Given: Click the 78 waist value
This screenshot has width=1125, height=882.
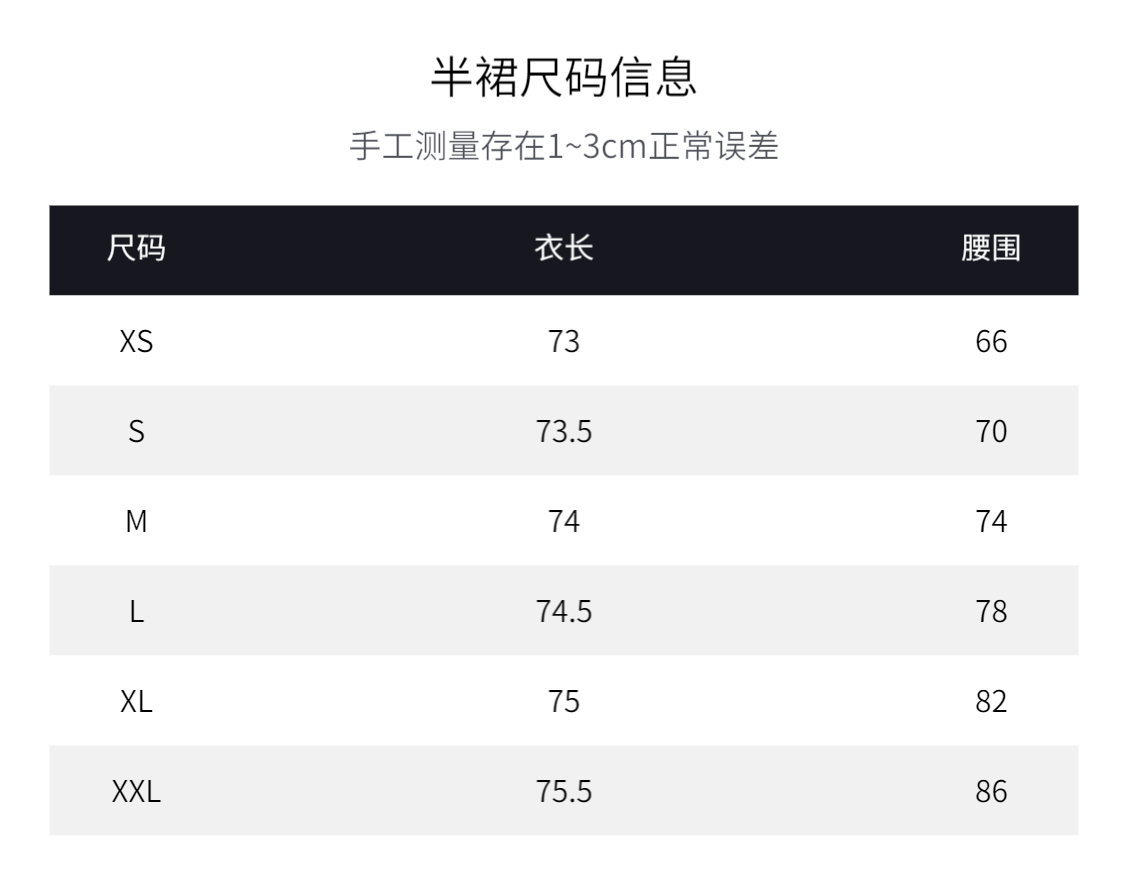Looking at the screenshot, I should 991,612.
